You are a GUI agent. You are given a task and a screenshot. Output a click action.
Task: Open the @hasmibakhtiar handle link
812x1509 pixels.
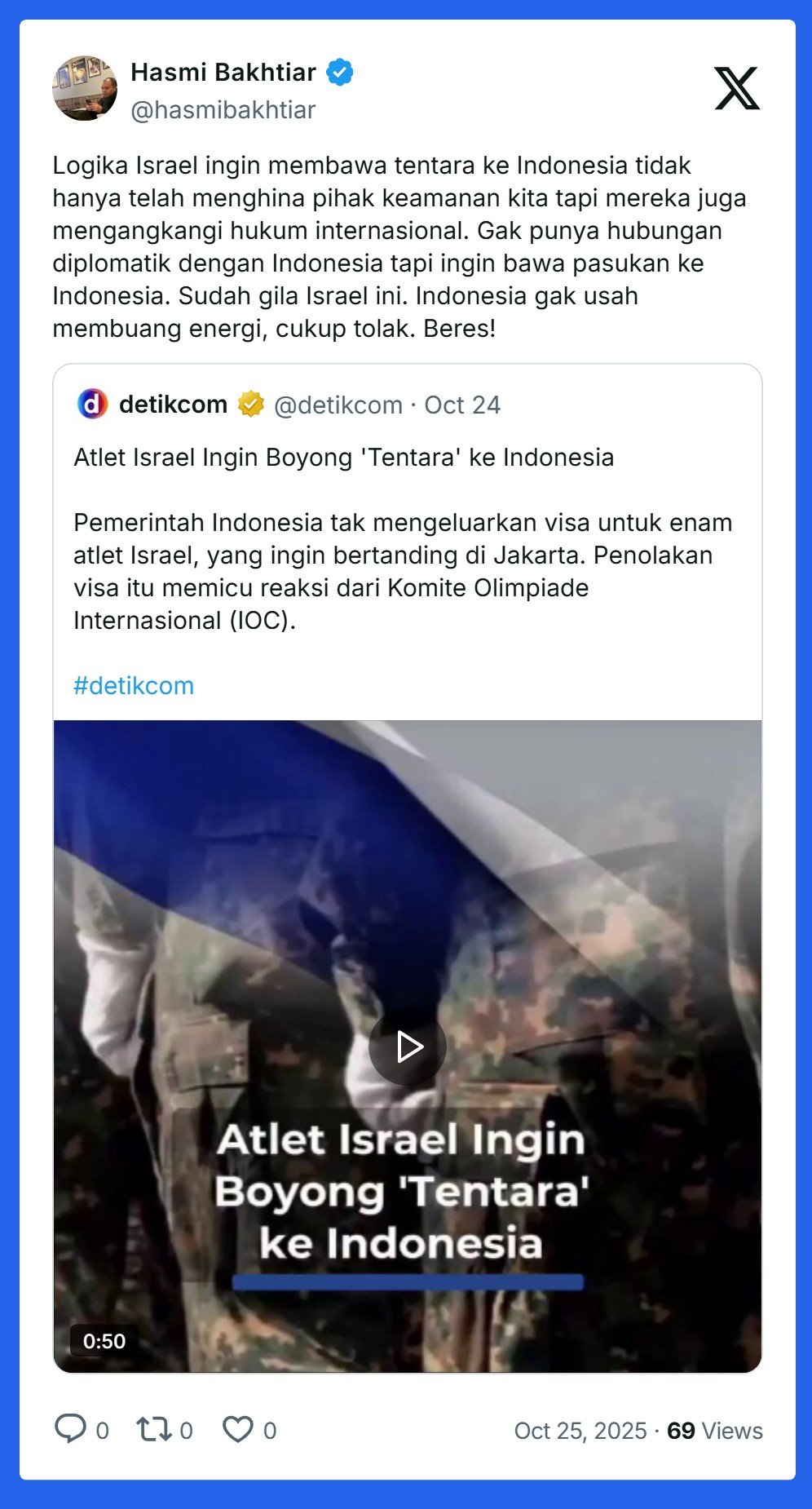click(x=223, y=109)
